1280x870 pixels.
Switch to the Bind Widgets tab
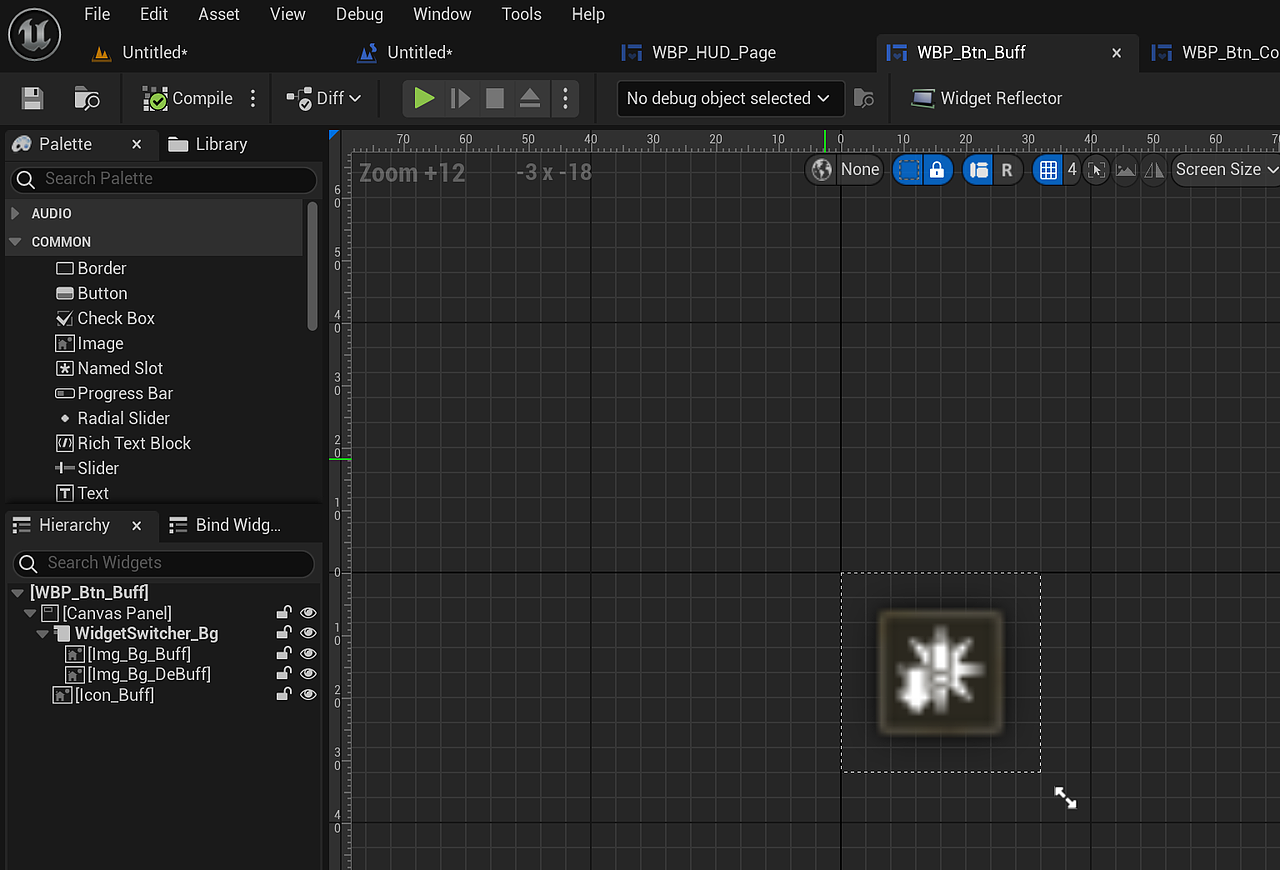226,525
